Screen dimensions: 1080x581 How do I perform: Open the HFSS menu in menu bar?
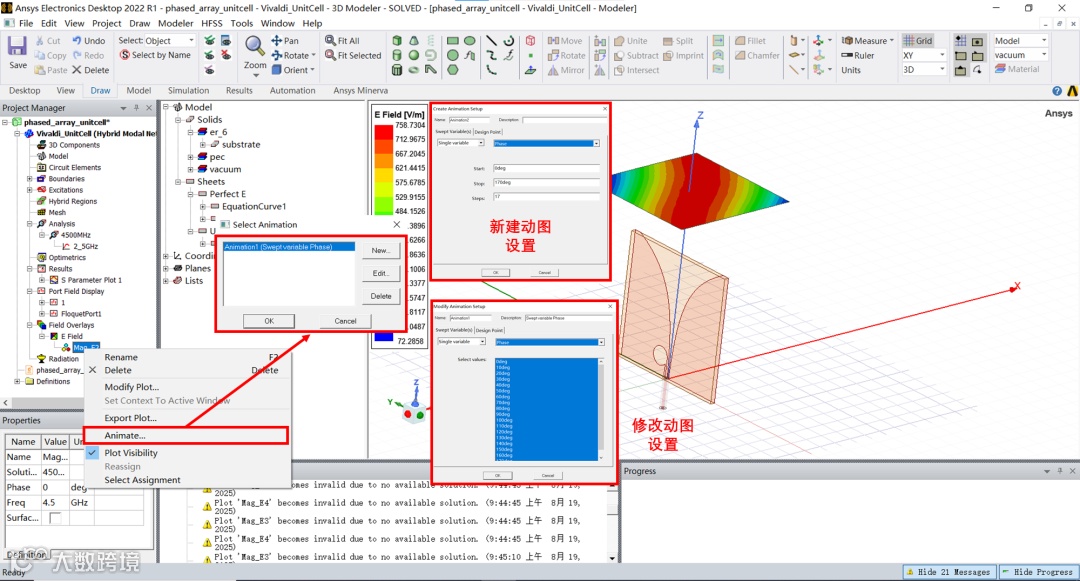pyautogui.click(x=211, y=23)
